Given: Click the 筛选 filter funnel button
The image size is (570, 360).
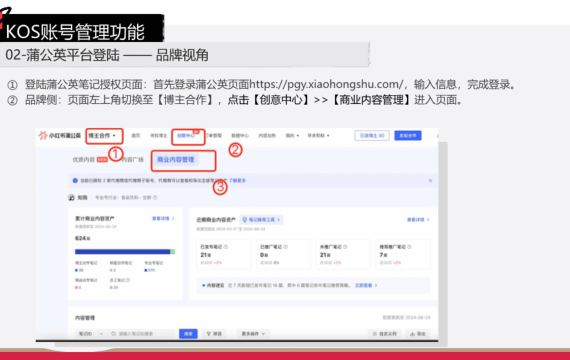Looking at the screenshot, I should click(214, 333).
